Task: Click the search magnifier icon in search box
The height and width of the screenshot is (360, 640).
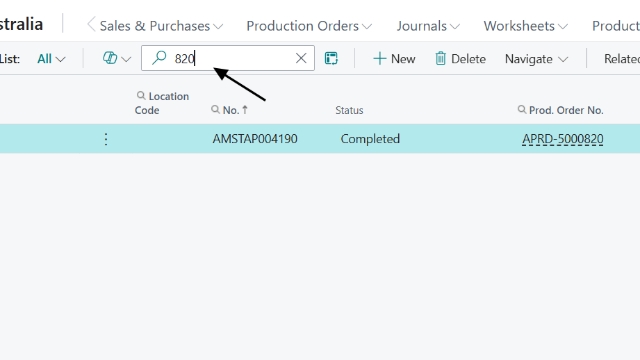Action: tap(159, 58)
